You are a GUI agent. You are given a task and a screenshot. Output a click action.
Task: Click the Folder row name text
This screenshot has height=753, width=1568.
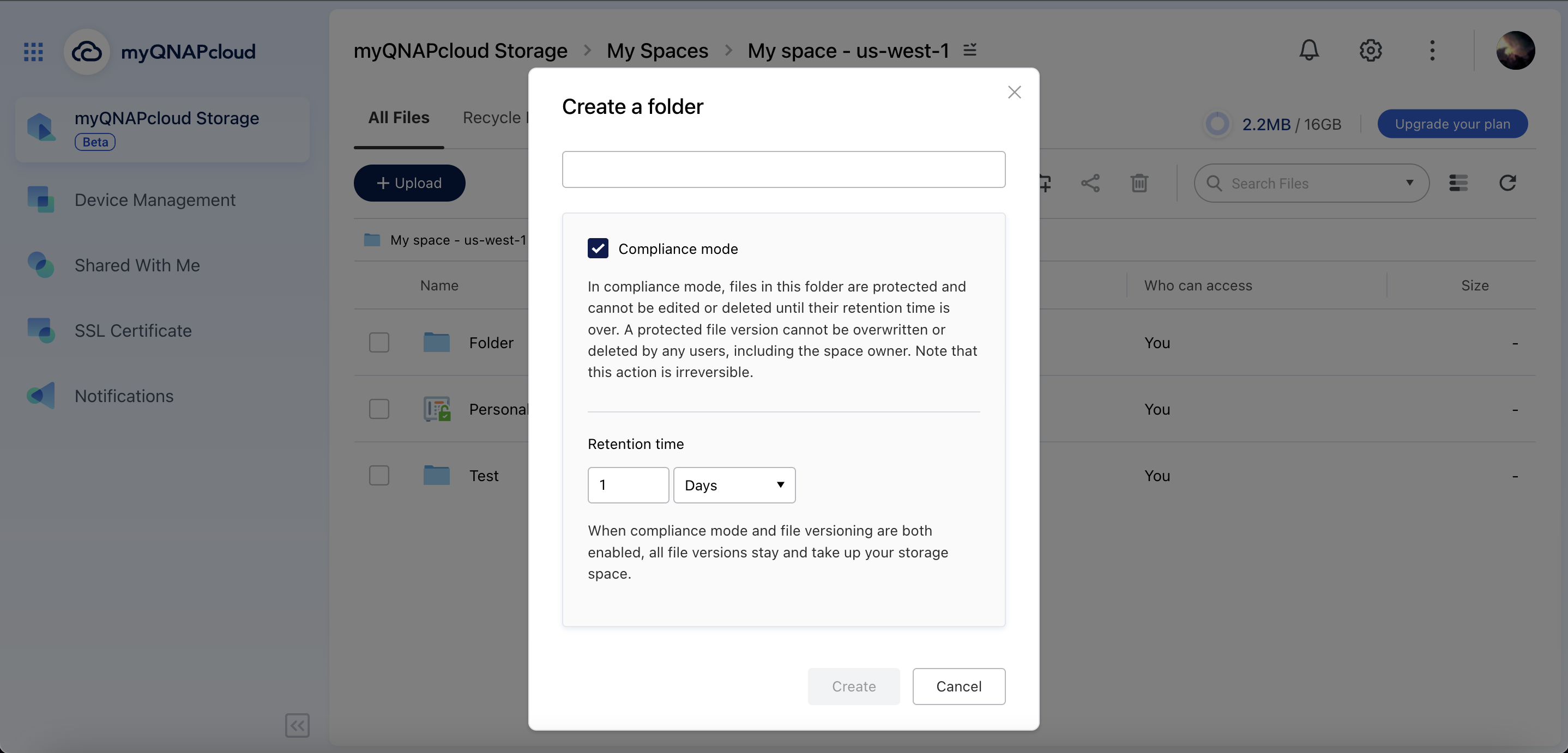tap(491, 342)
